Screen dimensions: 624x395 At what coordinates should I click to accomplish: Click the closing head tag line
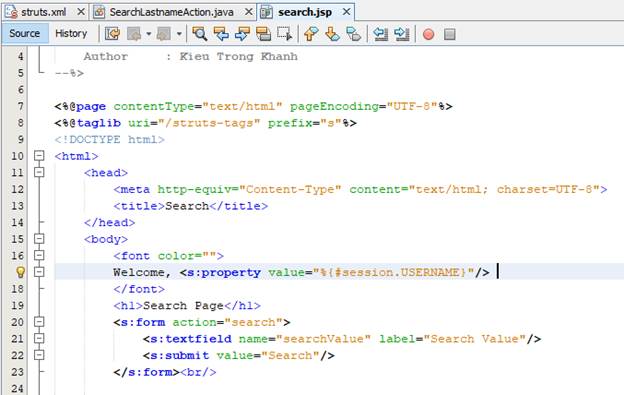109,223
